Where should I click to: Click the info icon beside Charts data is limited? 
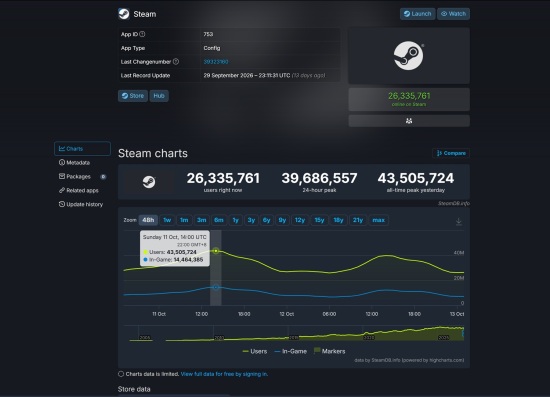tap(121, 374)
